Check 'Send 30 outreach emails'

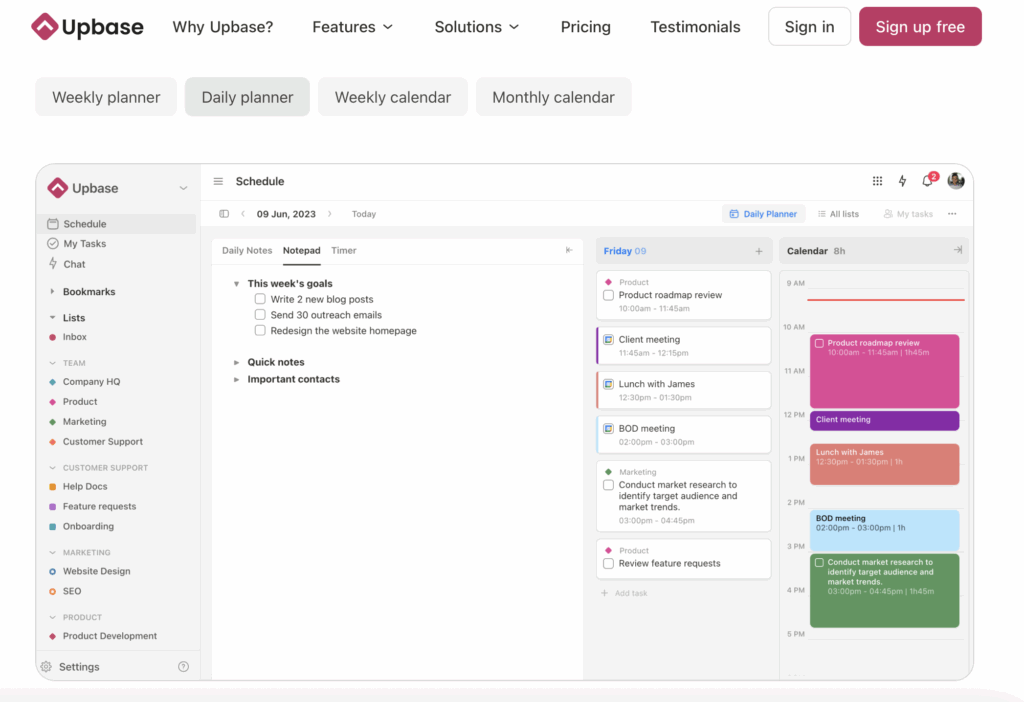click(x=260, y=315)
